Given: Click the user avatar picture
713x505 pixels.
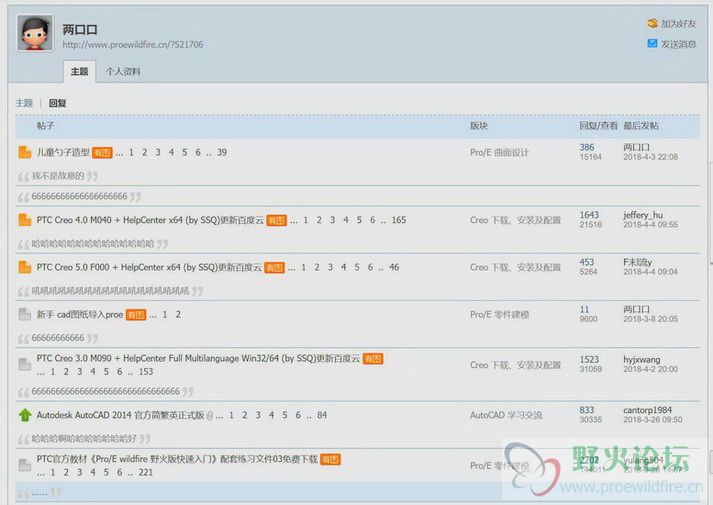Looking at the screenshot, I should click(35, 33).
